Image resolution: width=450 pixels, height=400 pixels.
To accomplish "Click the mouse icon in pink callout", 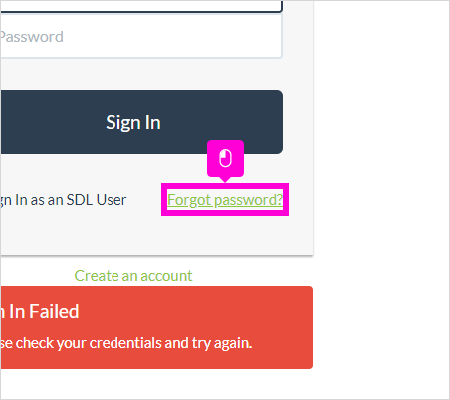I will point(225,158).
